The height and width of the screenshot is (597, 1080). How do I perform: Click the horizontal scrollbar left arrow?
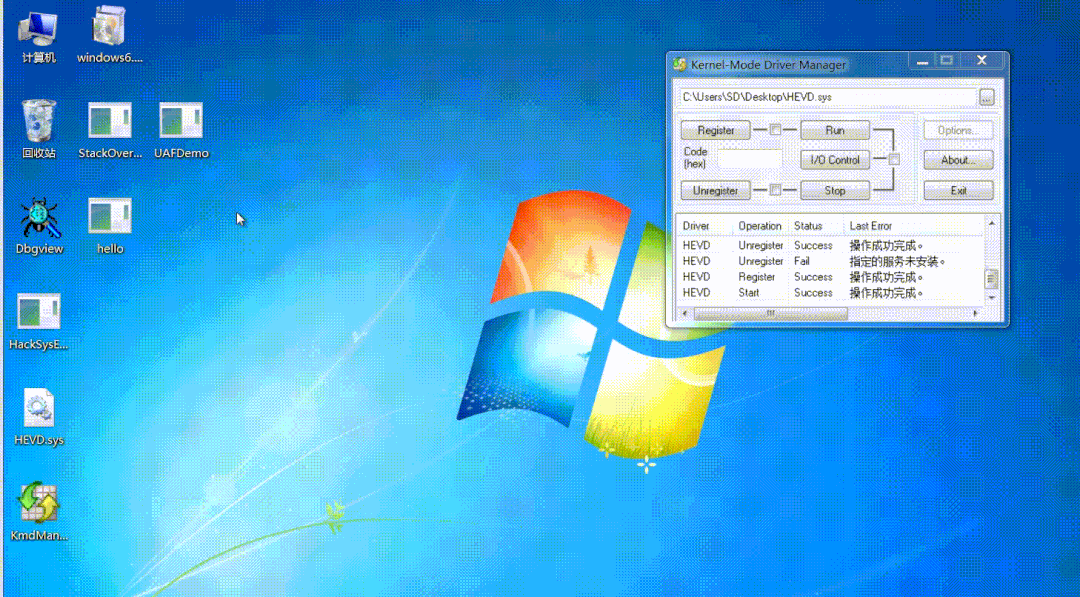pyautogui.click(x=685, y=313)
